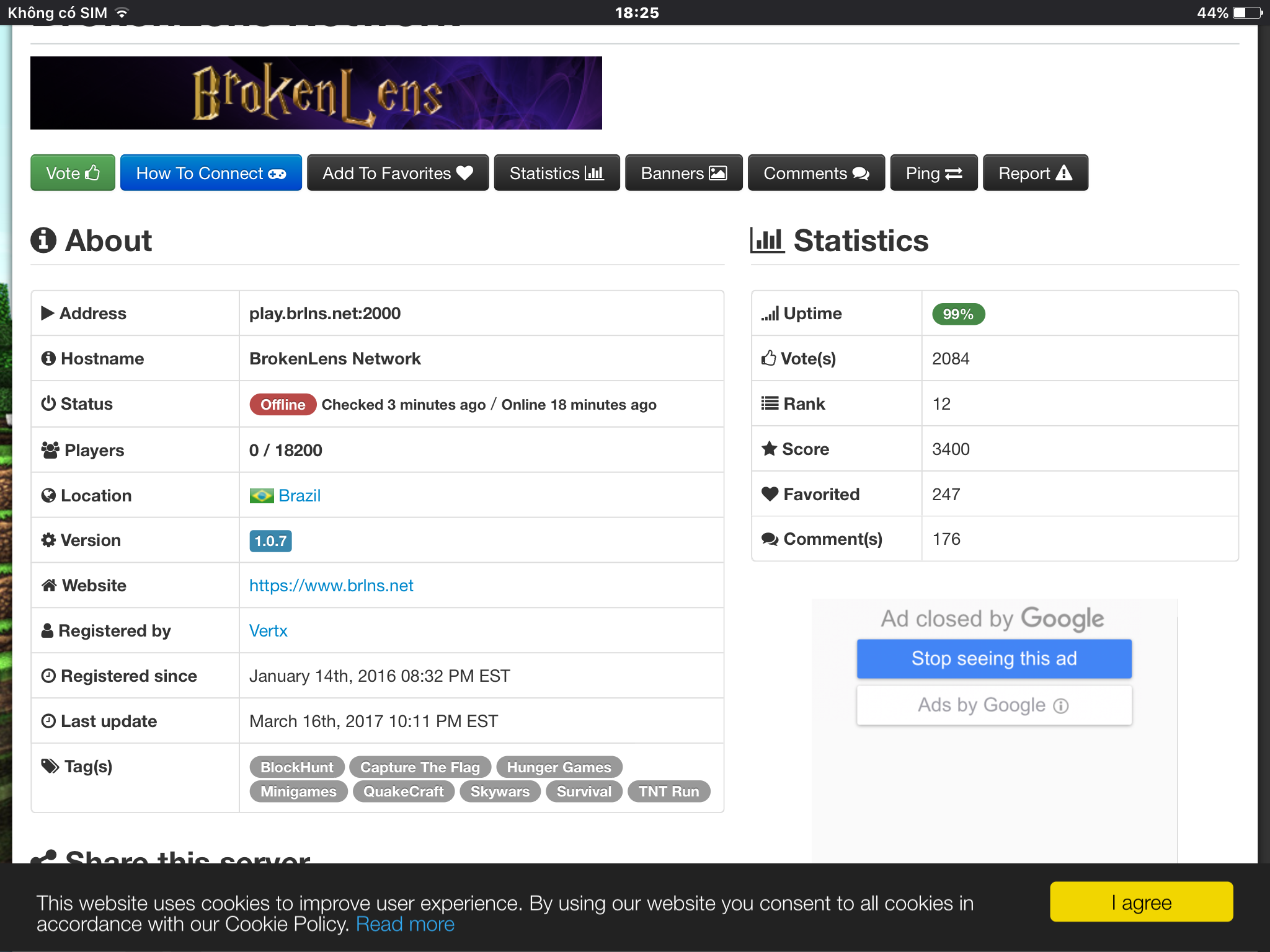Click the favorited value 247
This screenshot has width=1270, height=952.
[x=946, y=494]
